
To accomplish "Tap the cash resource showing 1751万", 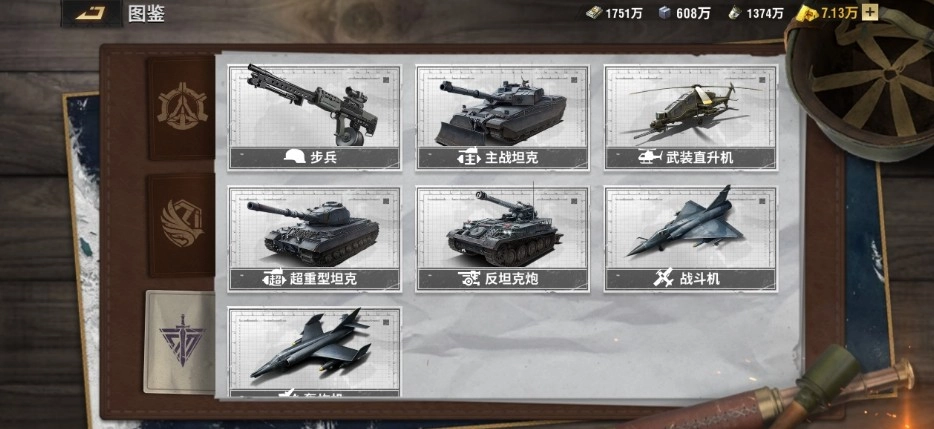I will pyautogui.click(x=614, y=13).
